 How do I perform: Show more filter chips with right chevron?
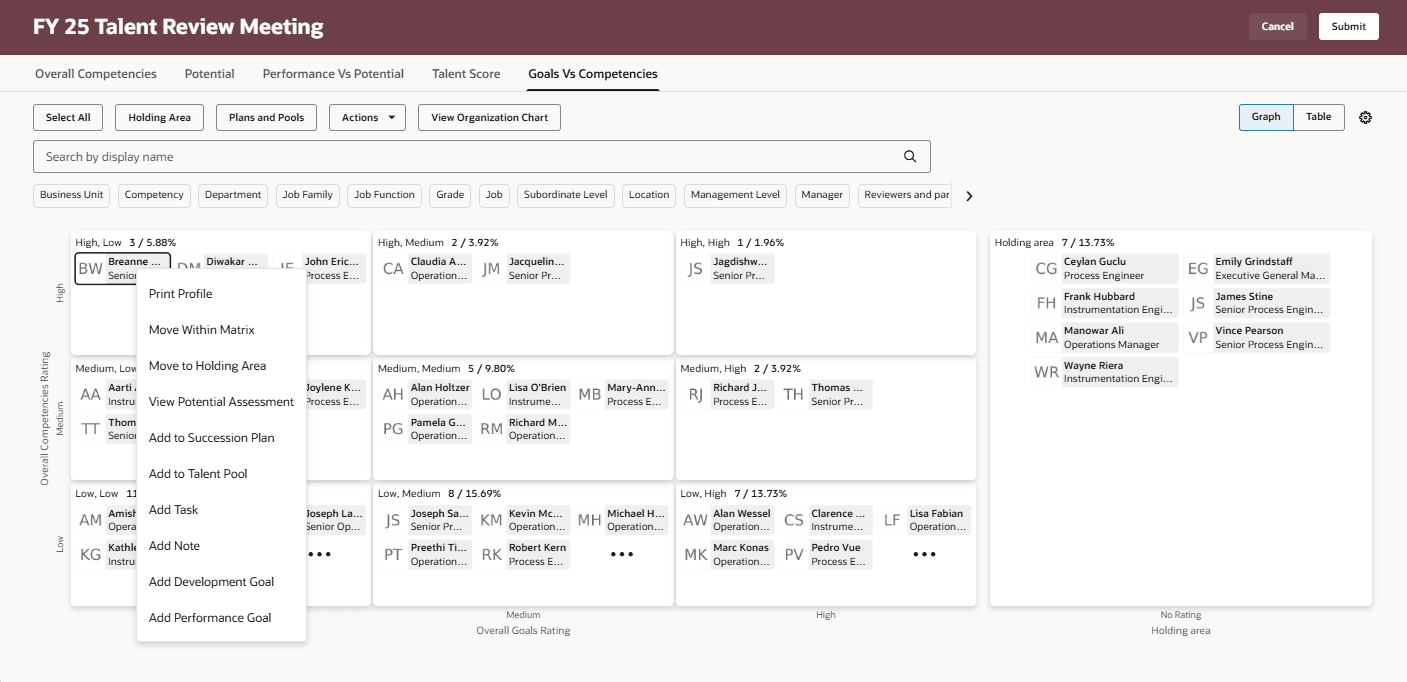pyautogui.click(x=969, y=196)
